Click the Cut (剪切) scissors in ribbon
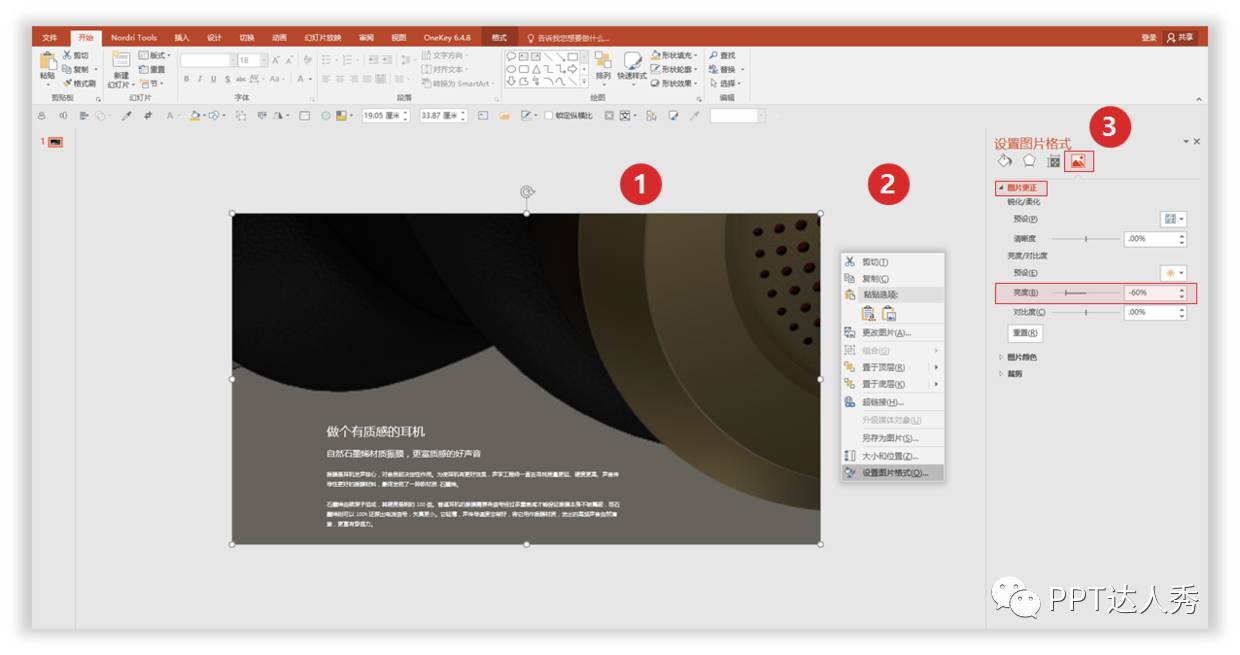Viewport: 1240px width, 655px height. click(67, 55)
